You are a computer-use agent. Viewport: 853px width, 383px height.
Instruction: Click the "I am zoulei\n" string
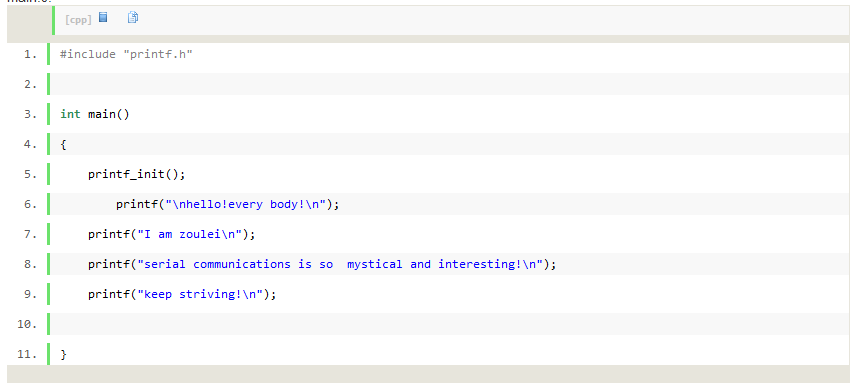(x=189, y=234)
